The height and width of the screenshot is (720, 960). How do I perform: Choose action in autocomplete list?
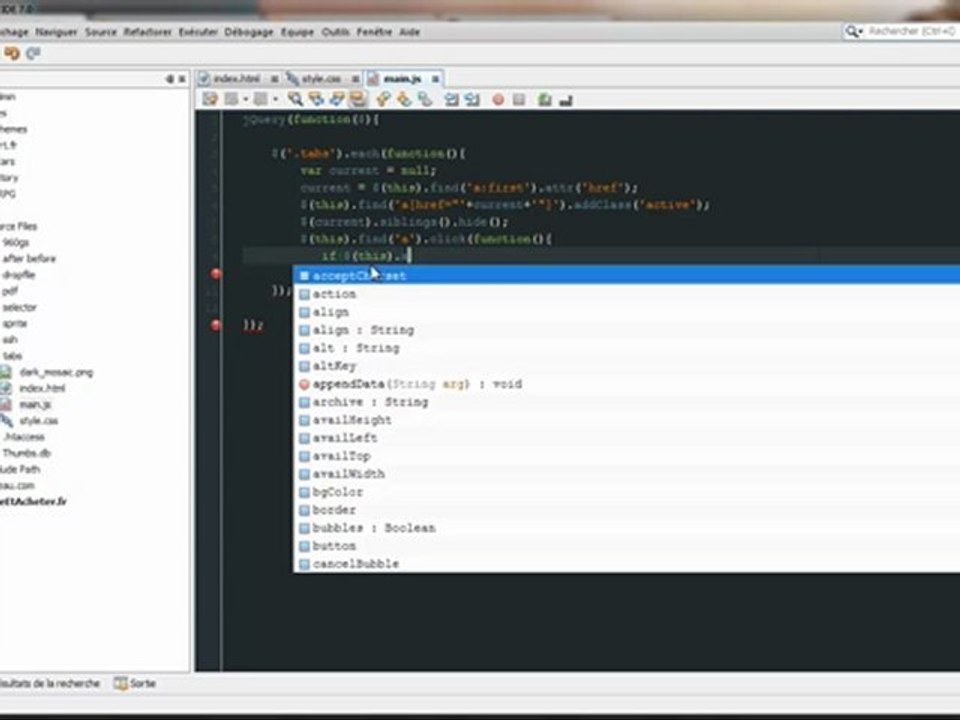coord(627,294)
